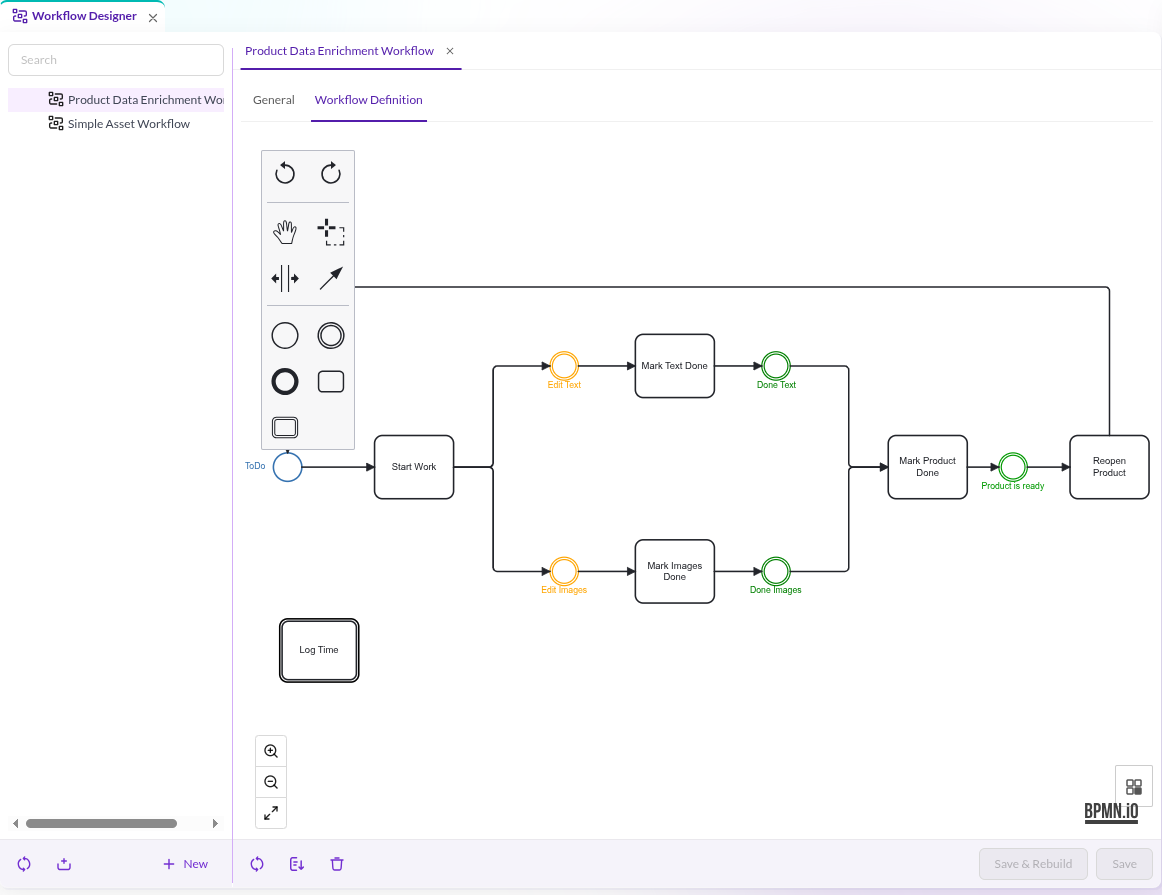This screenshot has width=1162, height=895.
Task: Zoom out of the diagram
Action: tap(271, 782)
